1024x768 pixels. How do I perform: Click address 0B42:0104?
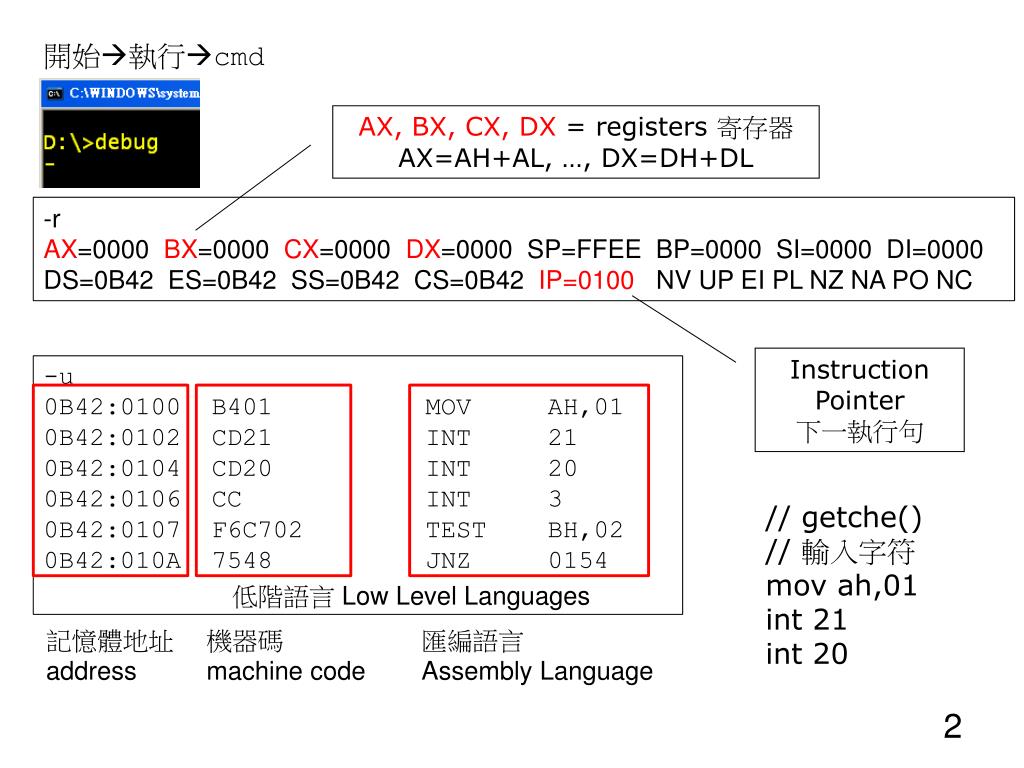112,468
